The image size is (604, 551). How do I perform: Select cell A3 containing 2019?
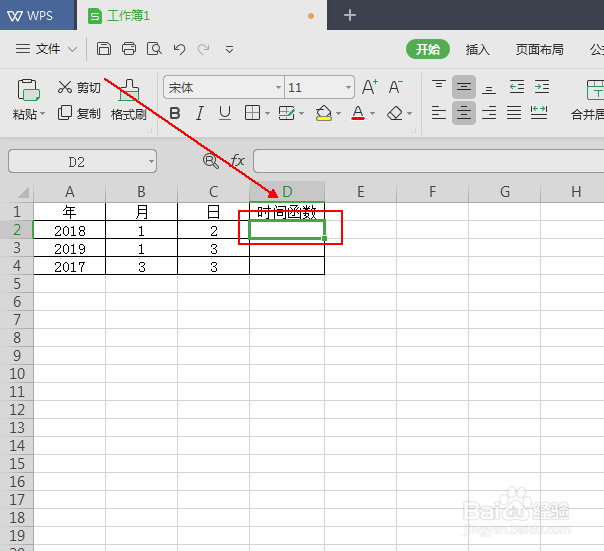[69, 248]
